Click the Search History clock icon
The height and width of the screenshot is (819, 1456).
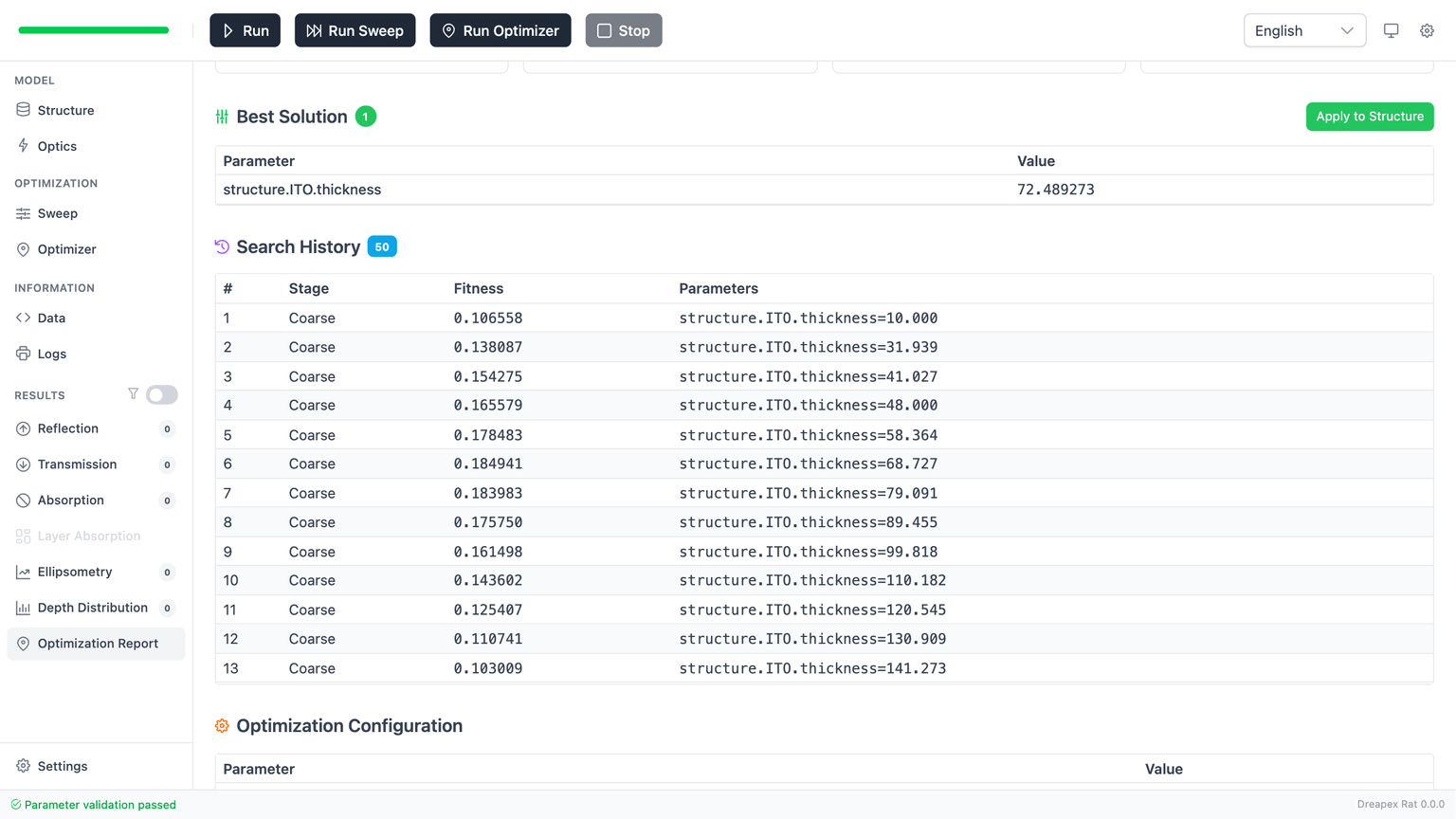[222, 246]
